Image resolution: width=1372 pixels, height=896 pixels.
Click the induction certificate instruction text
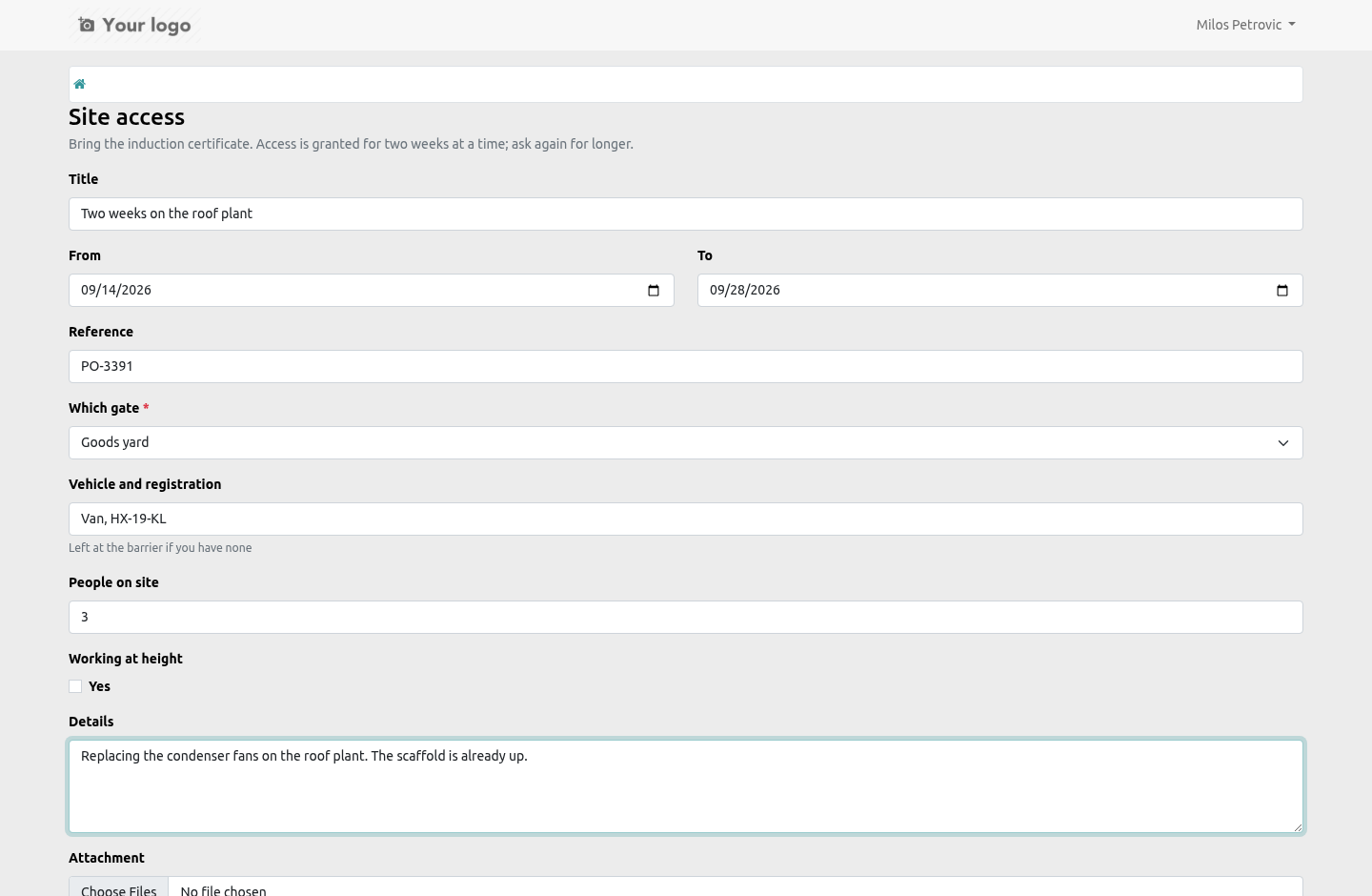coord(351,144)
